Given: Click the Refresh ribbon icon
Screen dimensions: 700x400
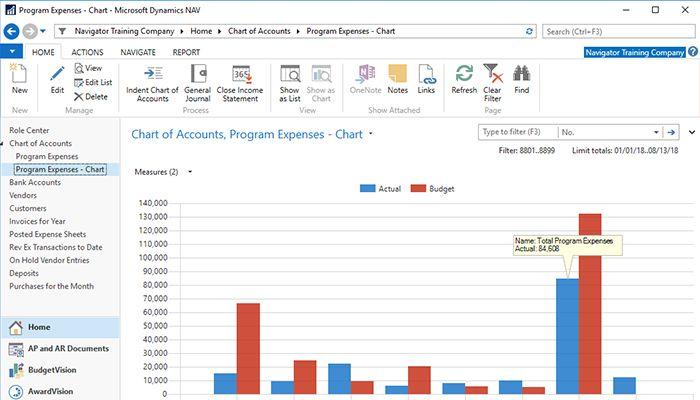Looking at the screenshot, I should click(x=464, y=74).
